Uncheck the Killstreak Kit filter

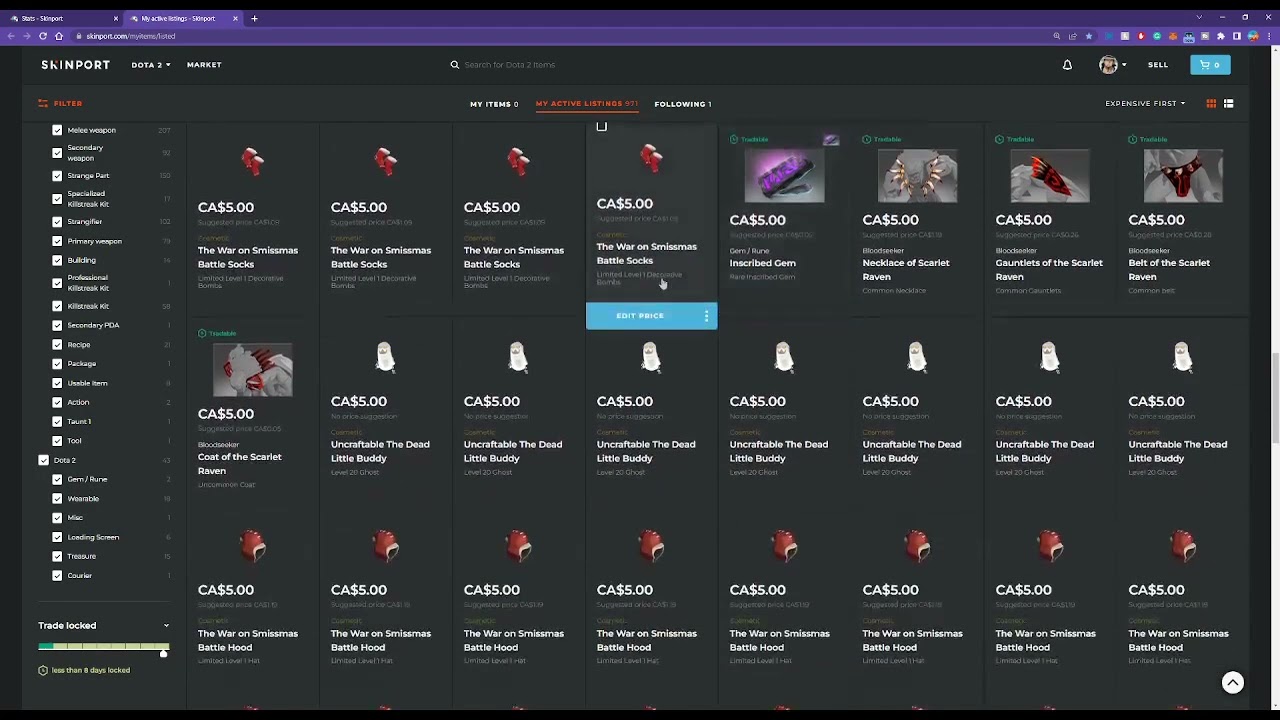click(57, 306)
